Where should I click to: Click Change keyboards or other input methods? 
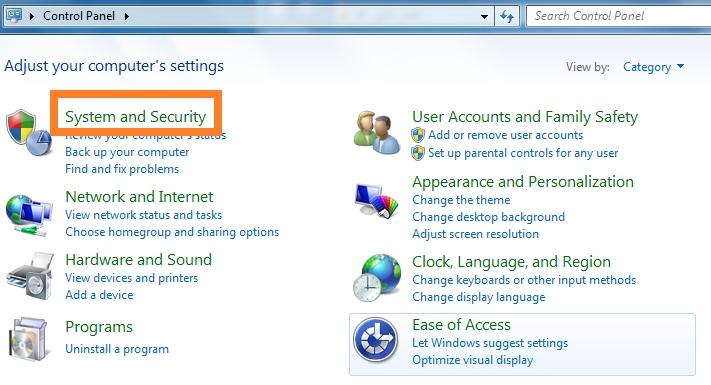pyautogui.click(x=524, y=280)
